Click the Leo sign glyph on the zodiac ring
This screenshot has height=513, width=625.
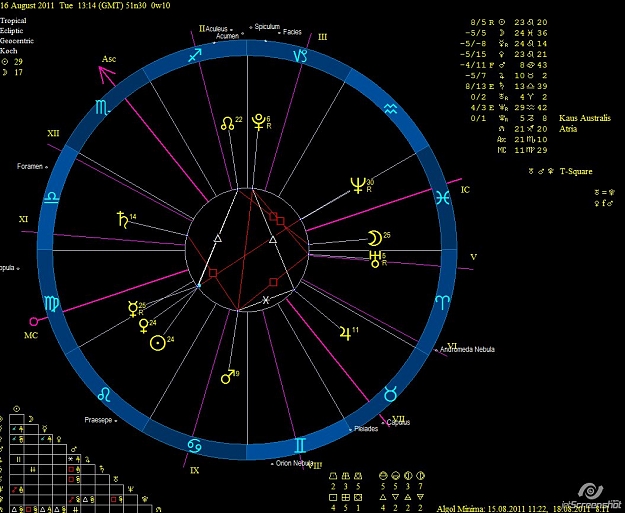click(104, 394)
